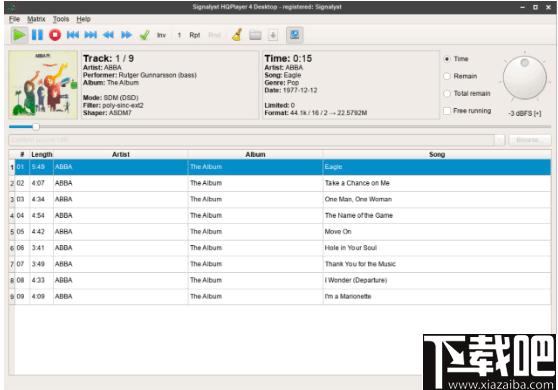Select the Remain radio button
This screenshot has height=390, width=558.
(447, 76)
